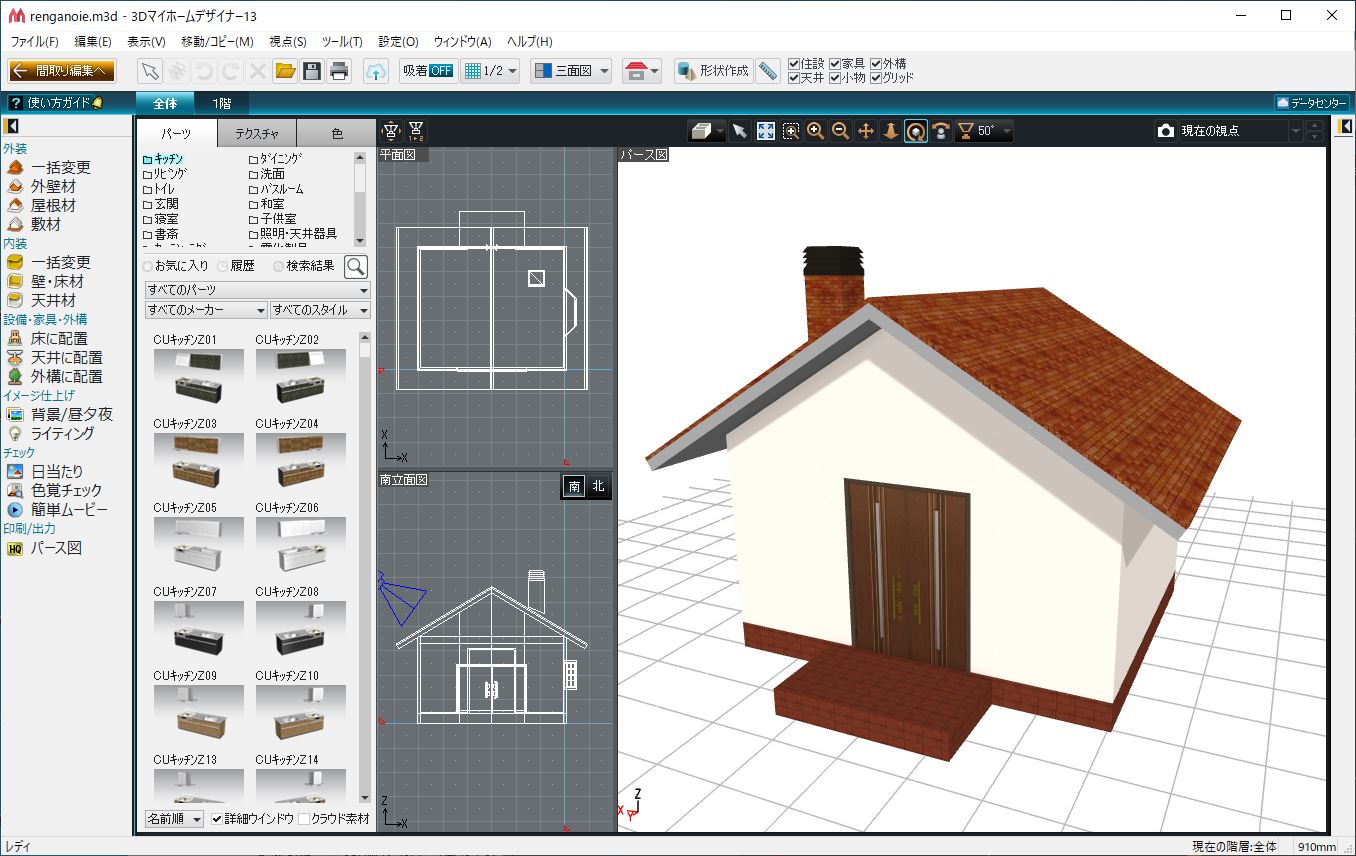Viewport: 1356px width, 856px height.
Task: Click the 形状作成 button
Action: click(x=713, y=71)
